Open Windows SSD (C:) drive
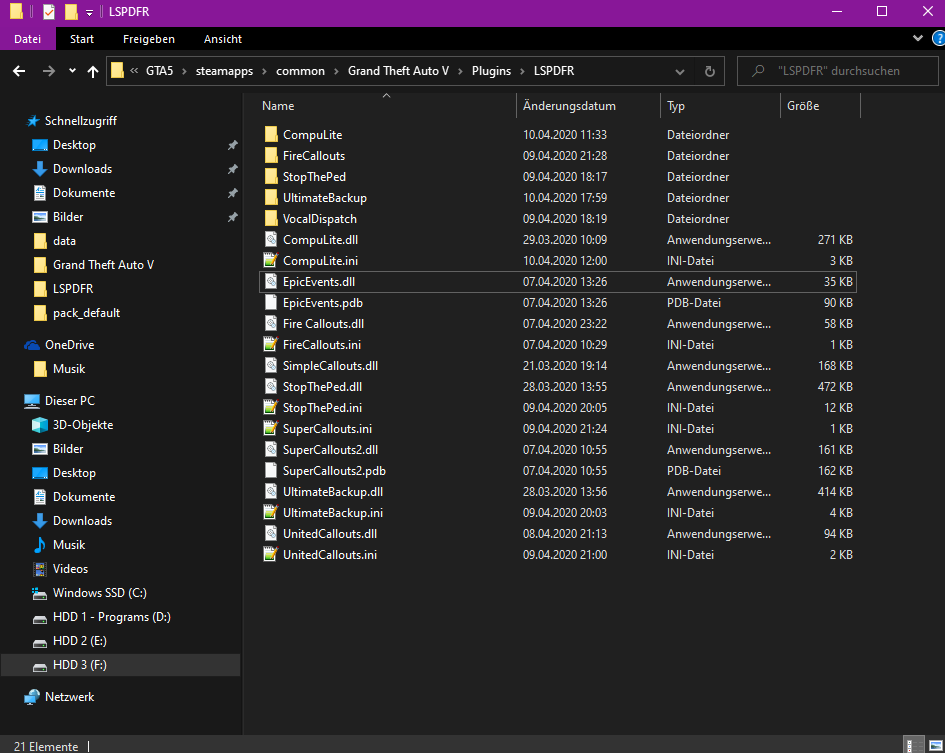 click(x=99, y=593)
